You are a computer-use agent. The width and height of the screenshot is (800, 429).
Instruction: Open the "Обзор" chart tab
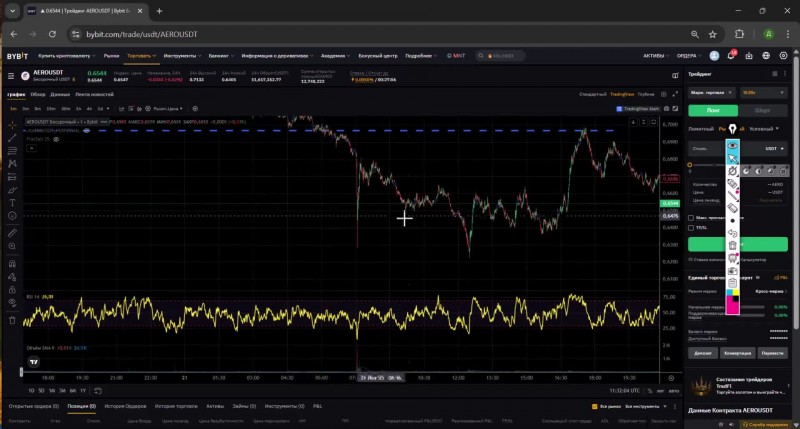(x=37, y=94)
